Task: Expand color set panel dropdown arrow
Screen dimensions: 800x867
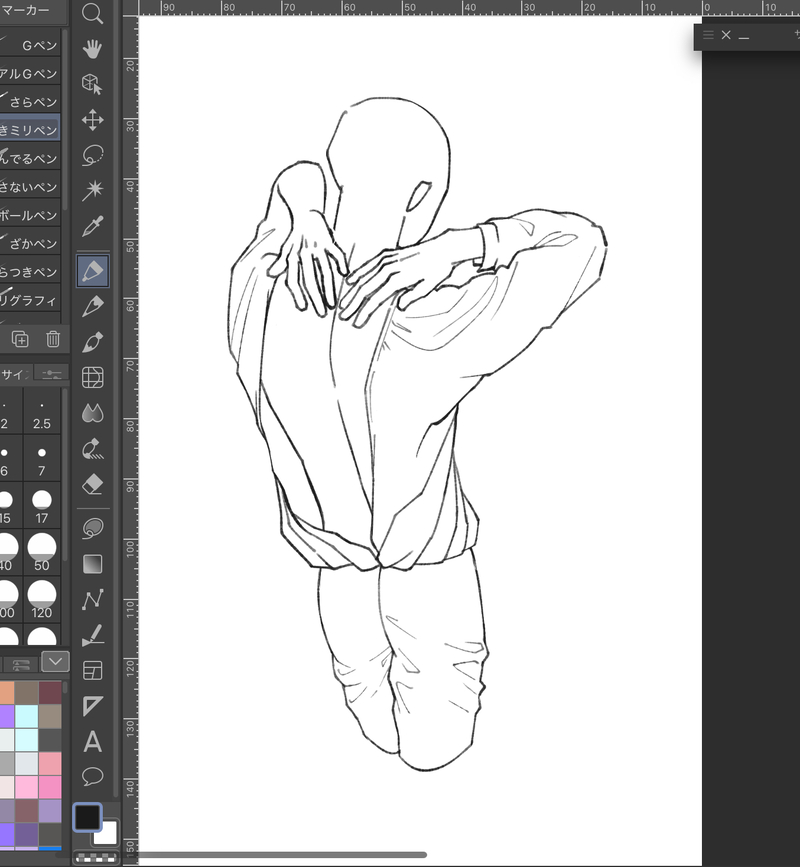Action: [x=55, y=661]
